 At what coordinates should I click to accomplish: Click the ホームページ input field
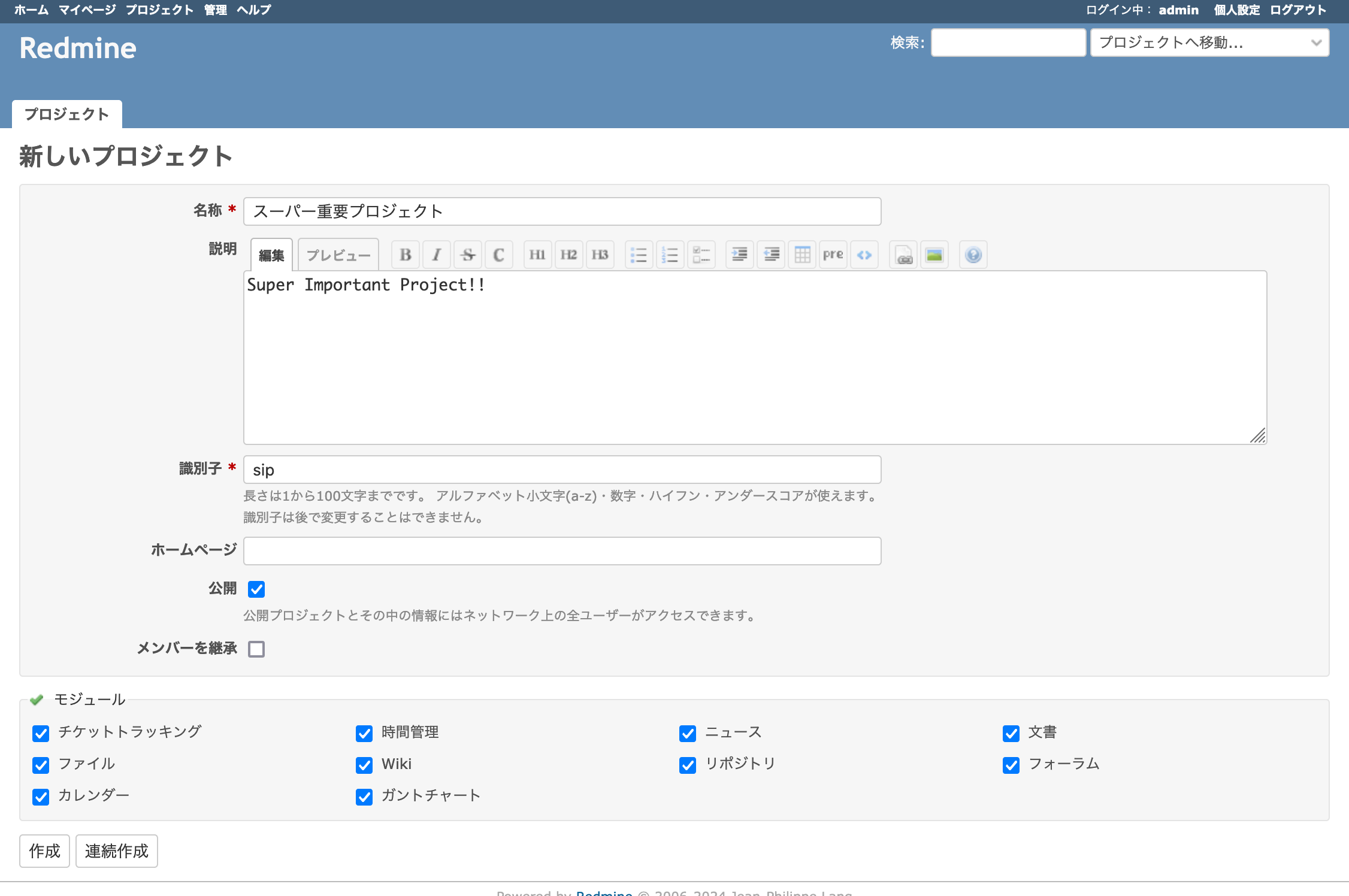click(x=561, y=550)
